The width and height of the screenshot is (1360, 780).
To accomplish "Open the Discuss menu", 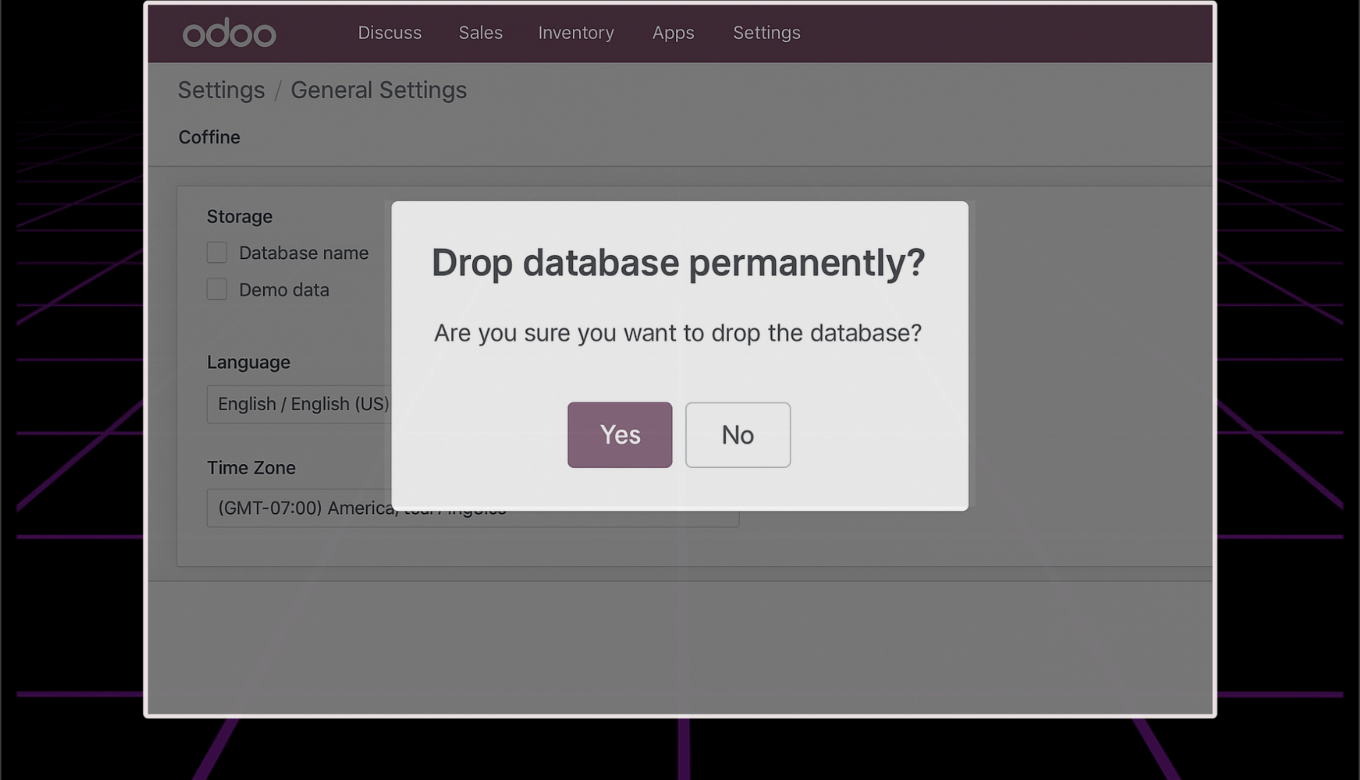I will (x=390, y=33).
